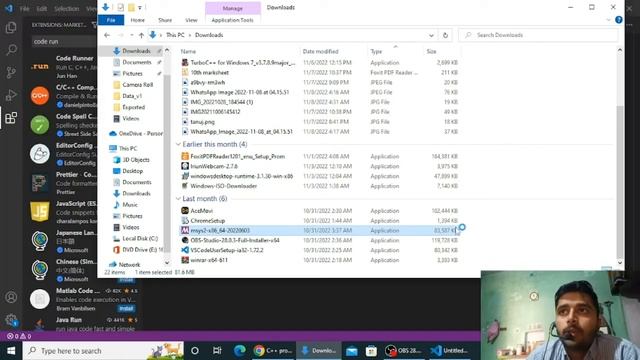
Task: Click the Explorer up-one-level arrow
Action: point(141,35)
